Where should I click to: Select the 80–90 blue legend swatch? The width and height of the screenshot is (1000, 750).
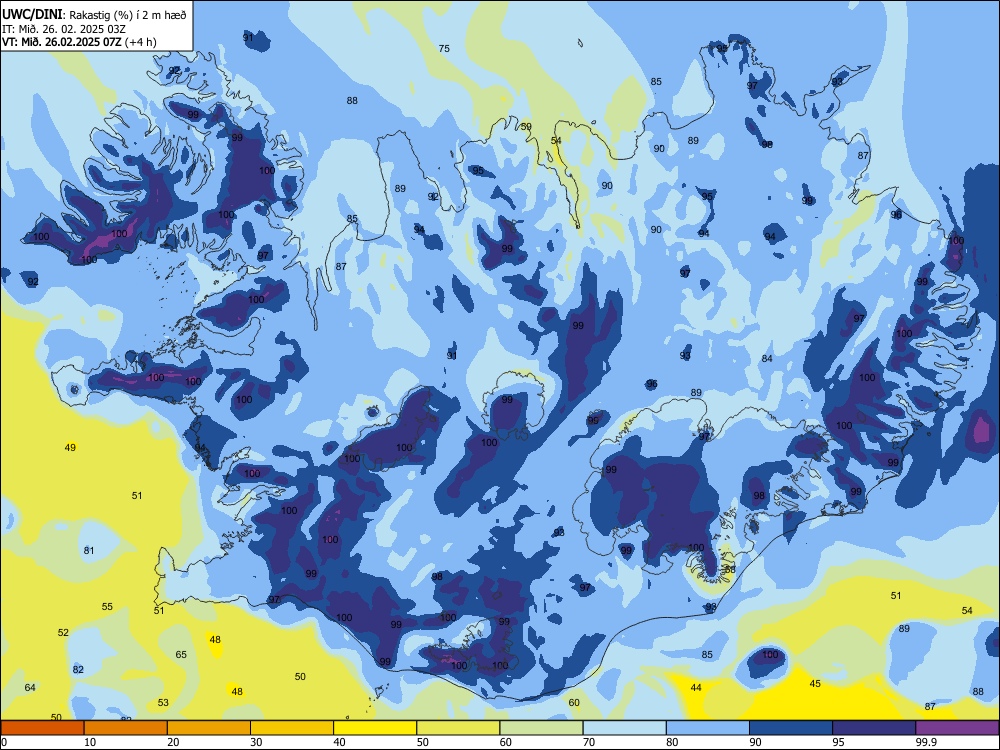[x=708, y=728]
